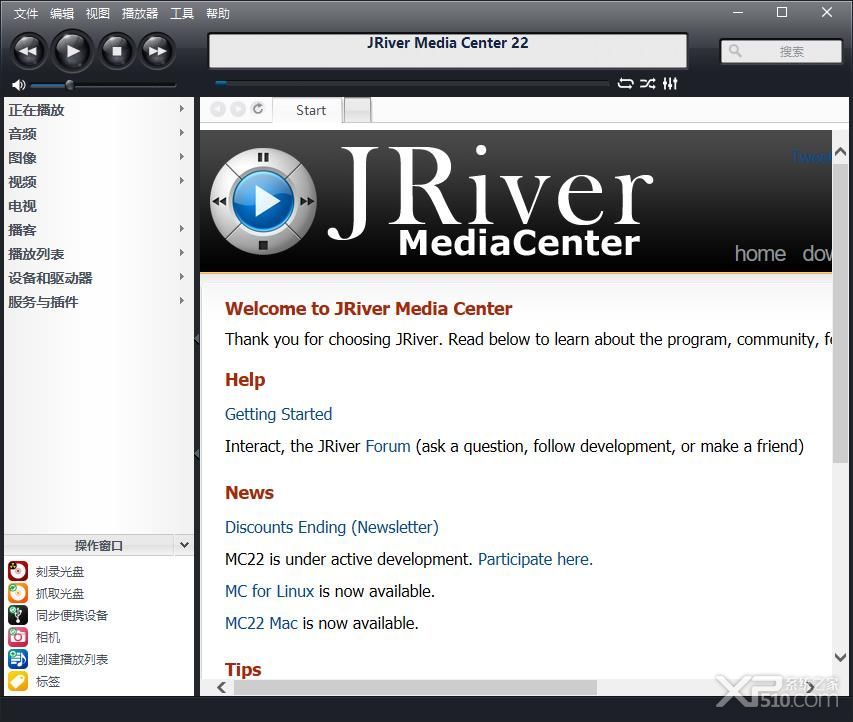Follow the Participate here link
This screenshot has height=722, width=853.
[x=535, y=559]
